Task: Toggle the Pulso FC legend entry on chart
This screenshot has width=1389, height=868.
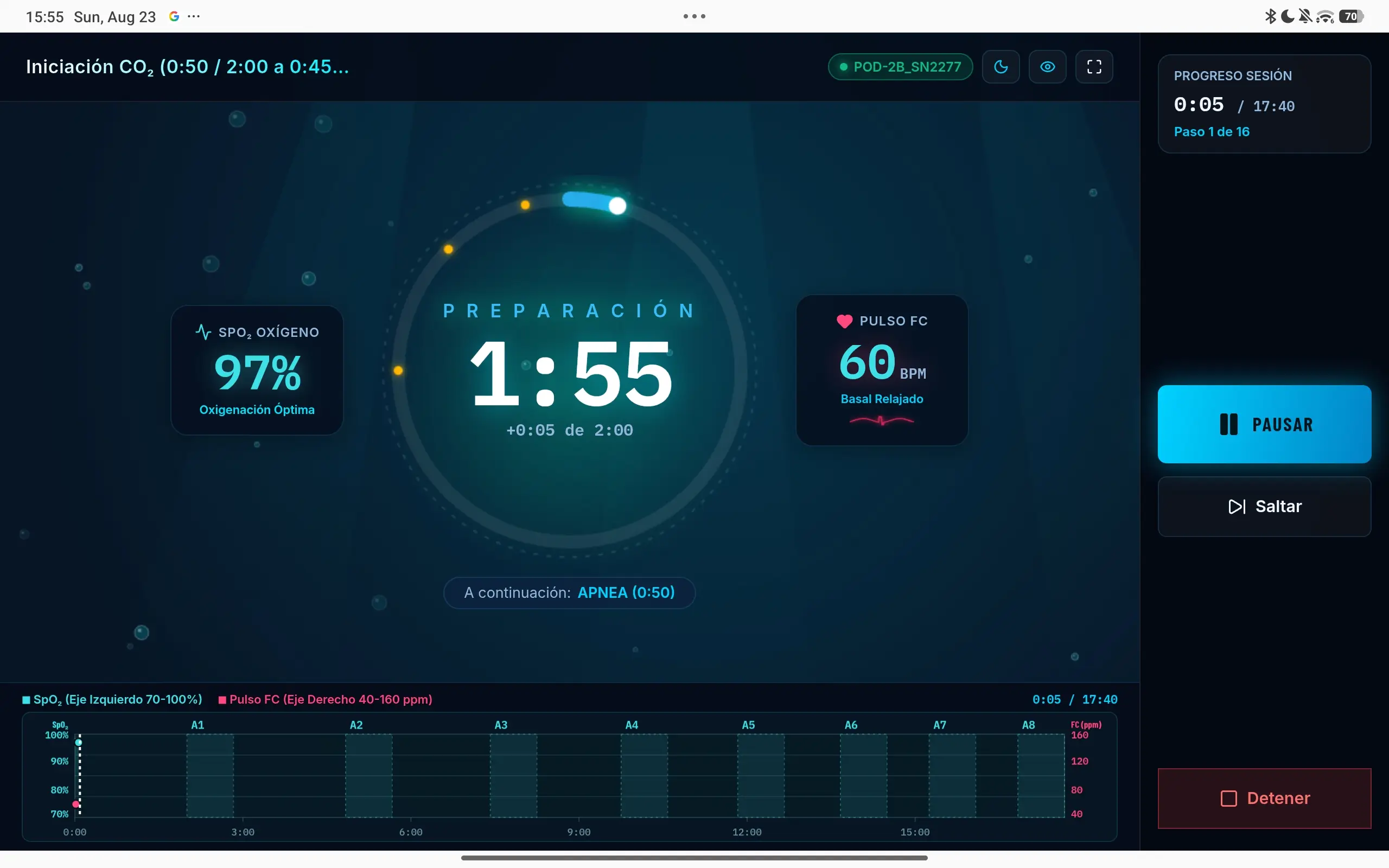Action: 326,699
